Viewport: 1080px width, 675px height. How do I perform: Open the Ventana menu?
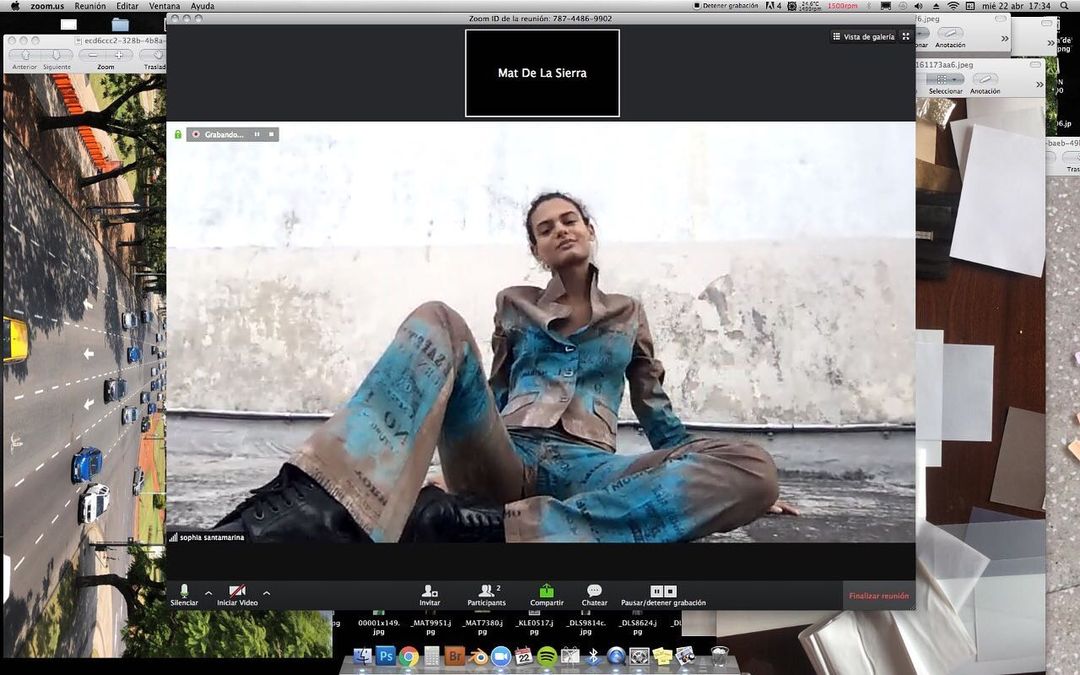[x=164, y=6]
